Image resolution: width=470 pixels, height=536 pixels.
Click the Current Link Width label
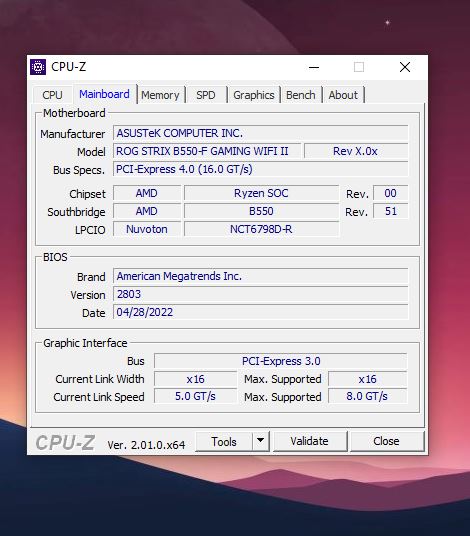tap(100, 379)
